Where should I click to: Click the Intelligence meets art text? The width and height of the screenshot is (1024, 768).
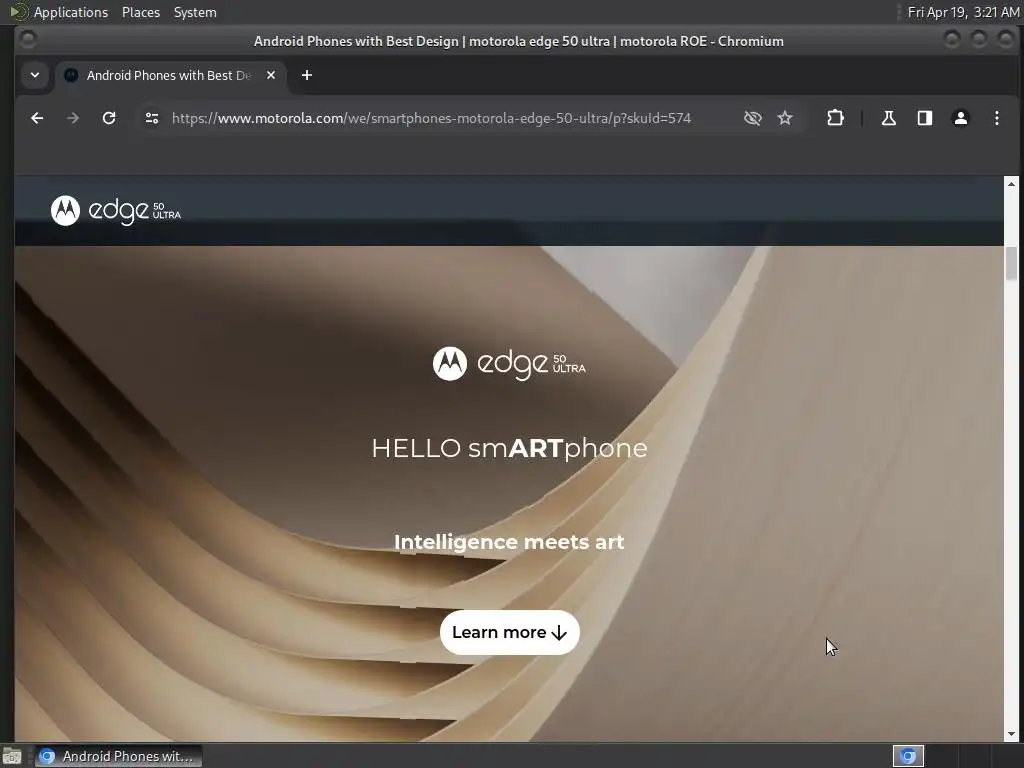tap(509, 542)
